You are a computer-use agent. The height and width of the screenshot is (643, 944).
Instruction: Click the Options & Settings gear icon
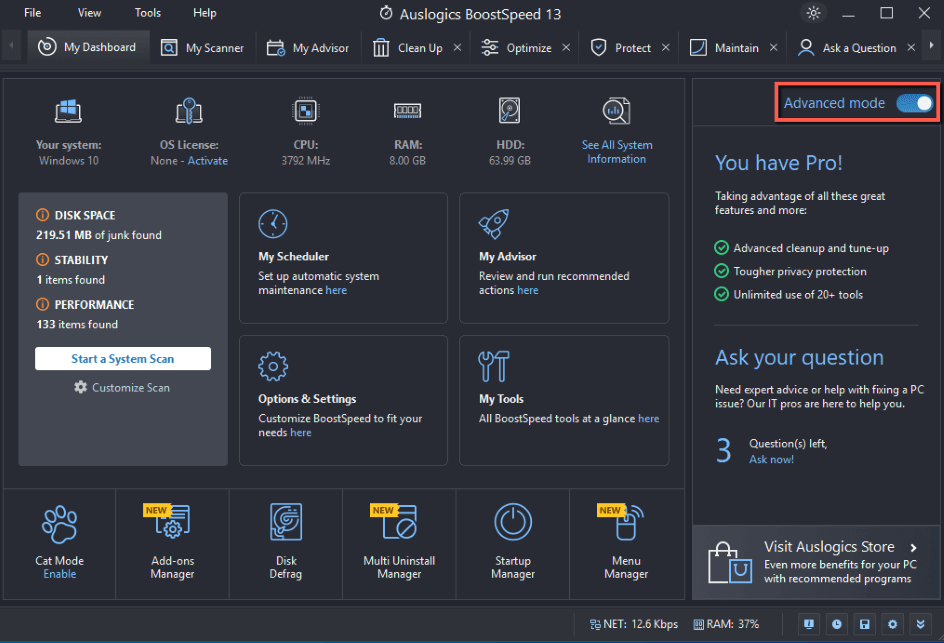point(273,366)
